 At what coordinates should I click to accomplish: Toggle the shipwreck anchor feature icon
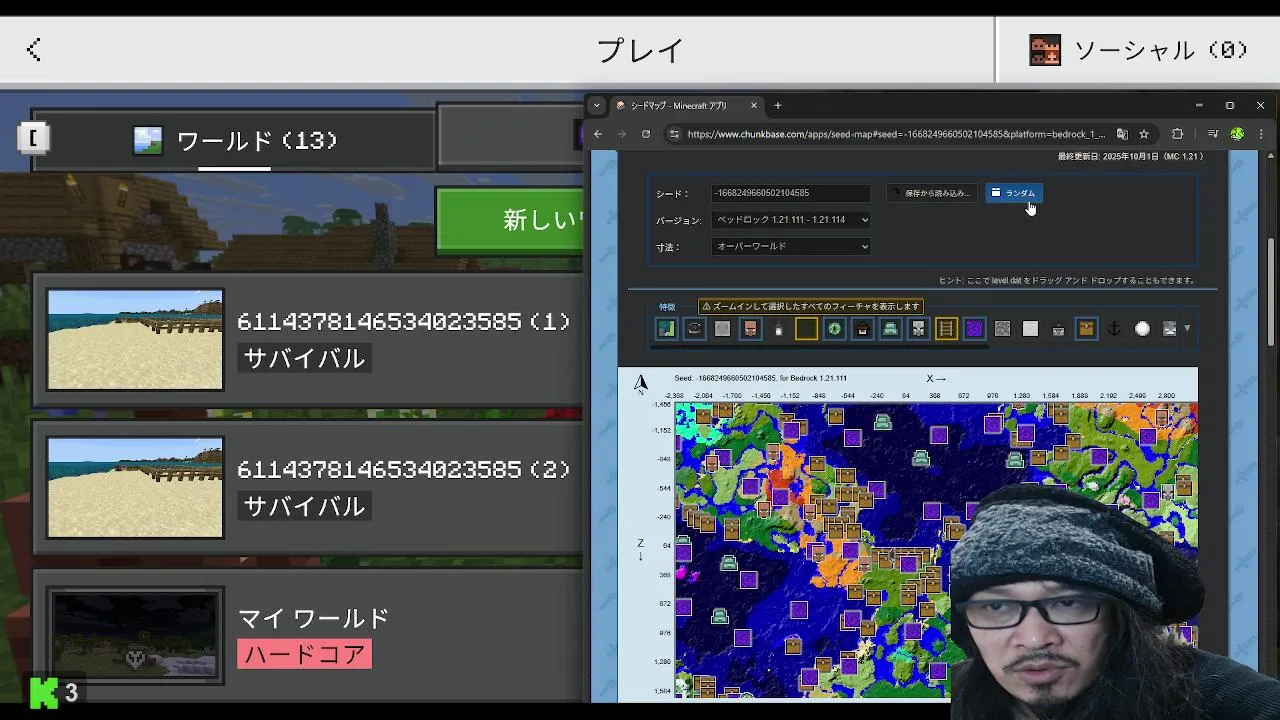pos(1114,328)
